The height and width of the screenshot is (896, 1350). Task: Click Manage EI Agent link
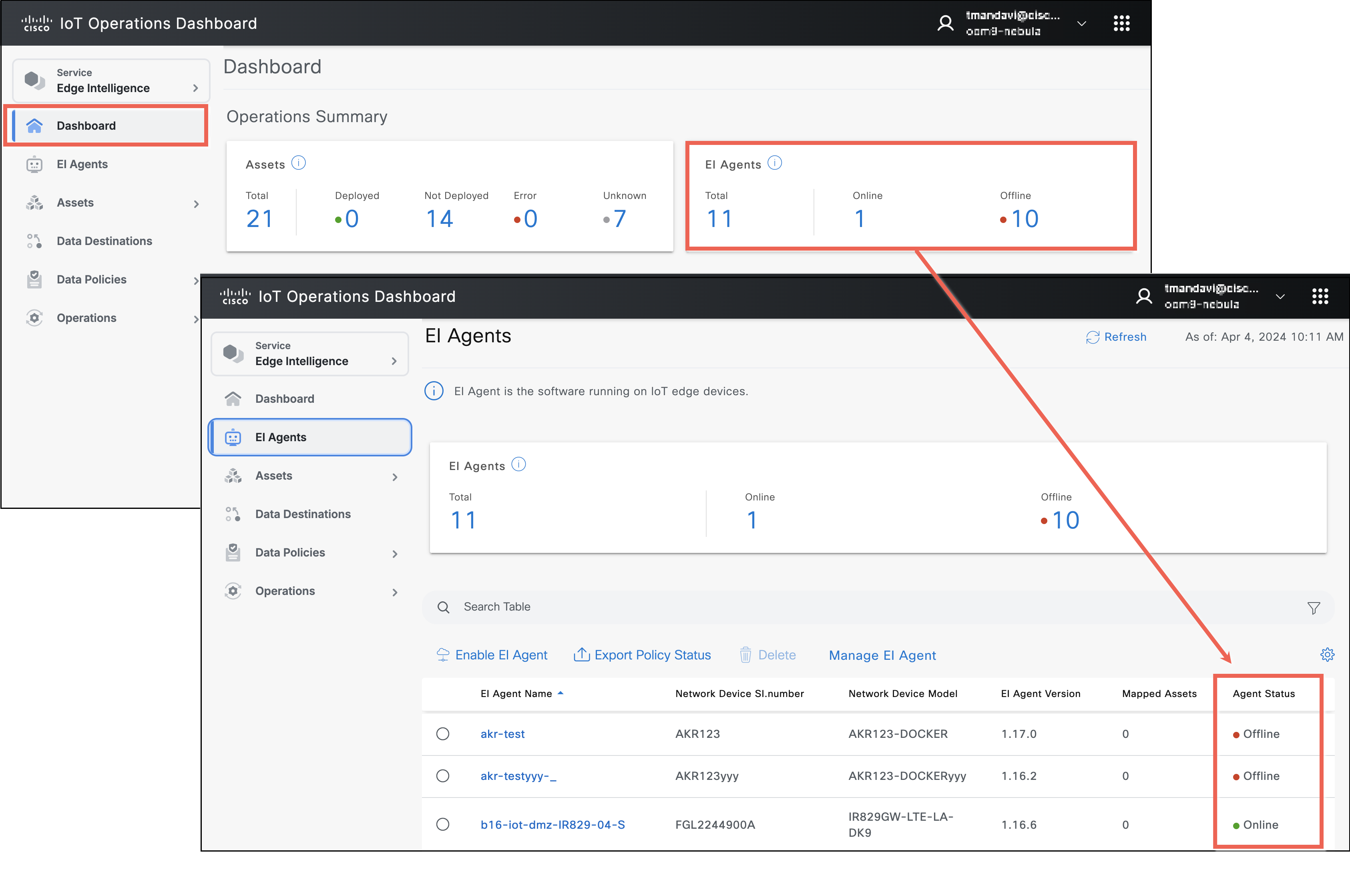pyautogui.click(x=882, y=655)
